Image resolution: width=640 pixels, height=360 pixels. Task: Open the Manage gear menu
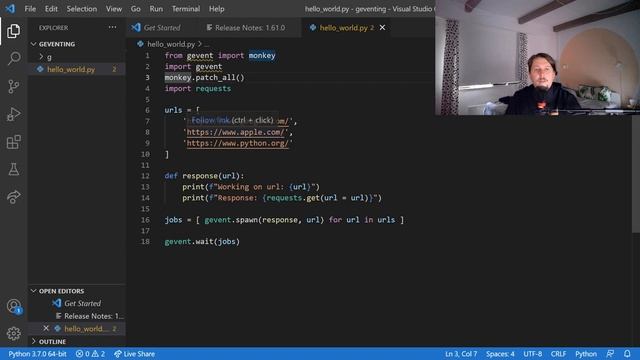13,333
